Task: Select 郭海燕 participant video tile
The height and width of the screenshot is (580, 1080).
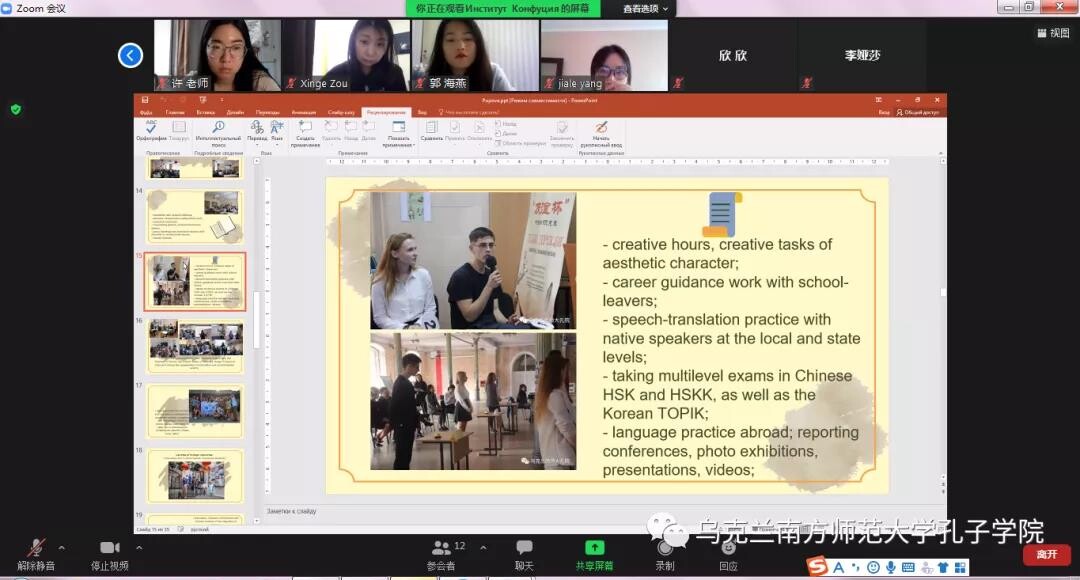Action: (475, 55)
